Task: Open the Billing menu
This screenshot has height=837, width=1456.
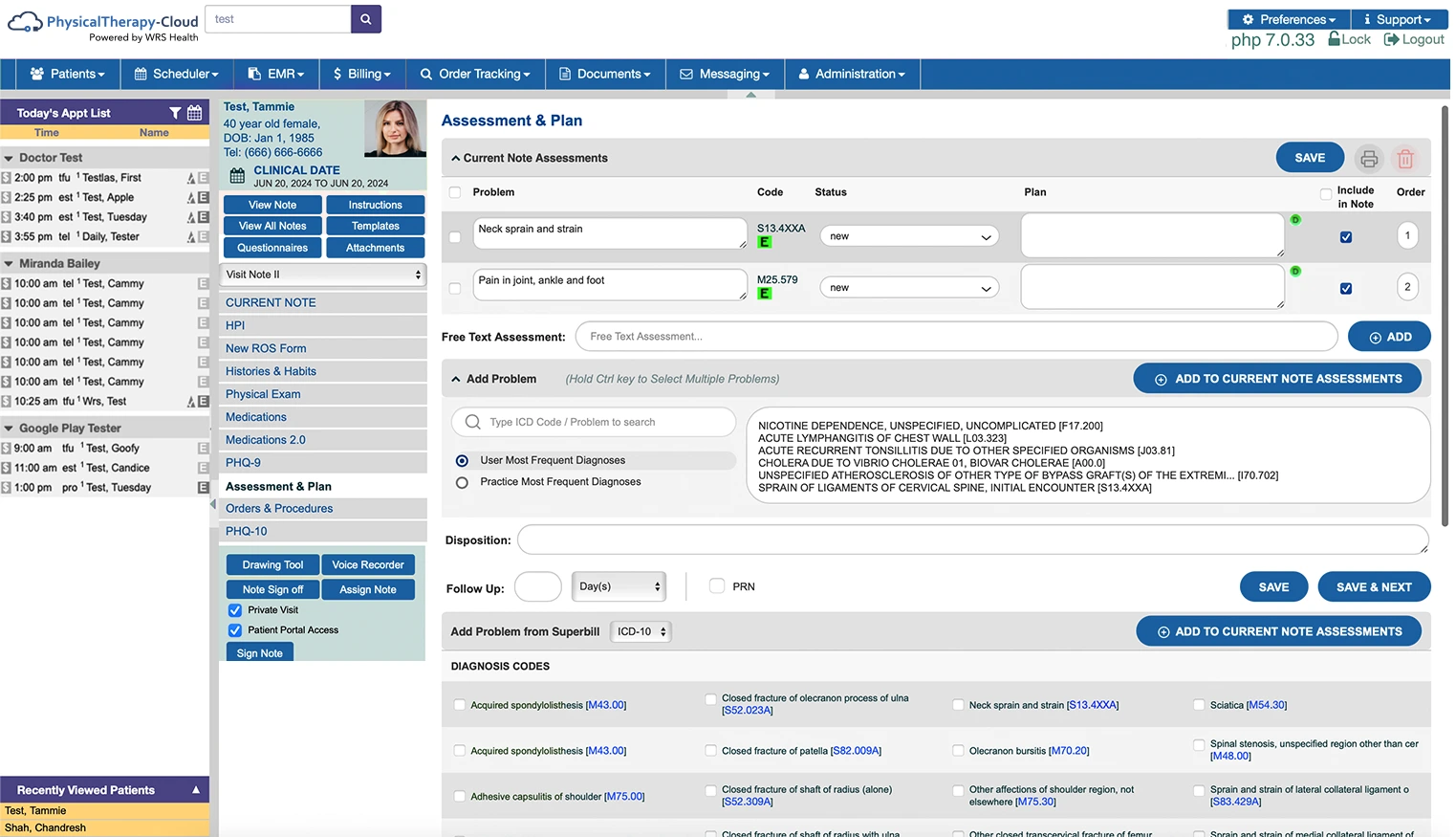Action: pos(361,74)
